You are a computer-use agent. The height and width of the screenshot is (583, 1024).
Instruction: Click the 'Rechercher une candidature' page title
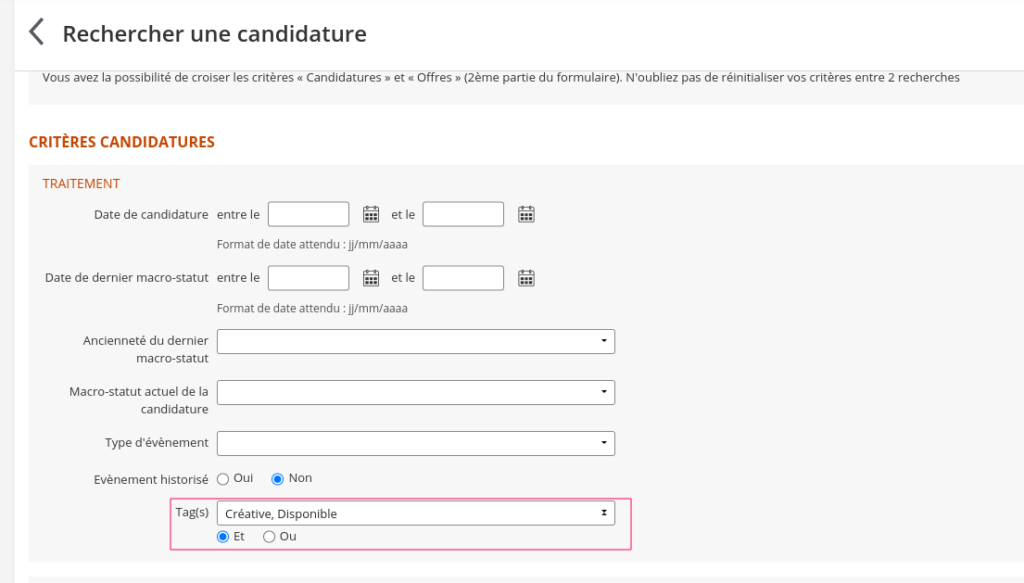[214, 34]
